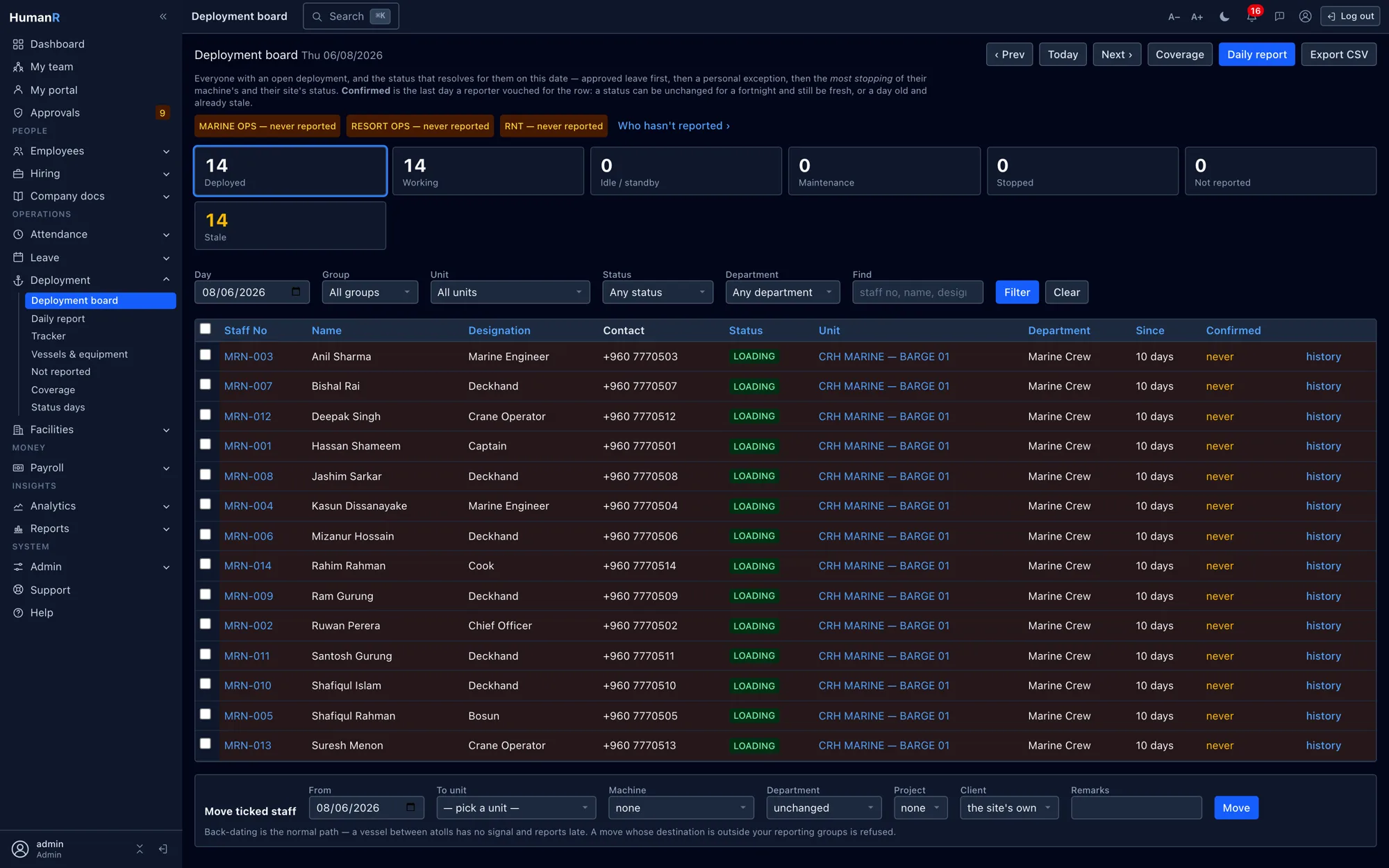Click the My portal person icon
Image resolution: width=1389 pixels, height=868 pixels.
[x=18, y=90]
